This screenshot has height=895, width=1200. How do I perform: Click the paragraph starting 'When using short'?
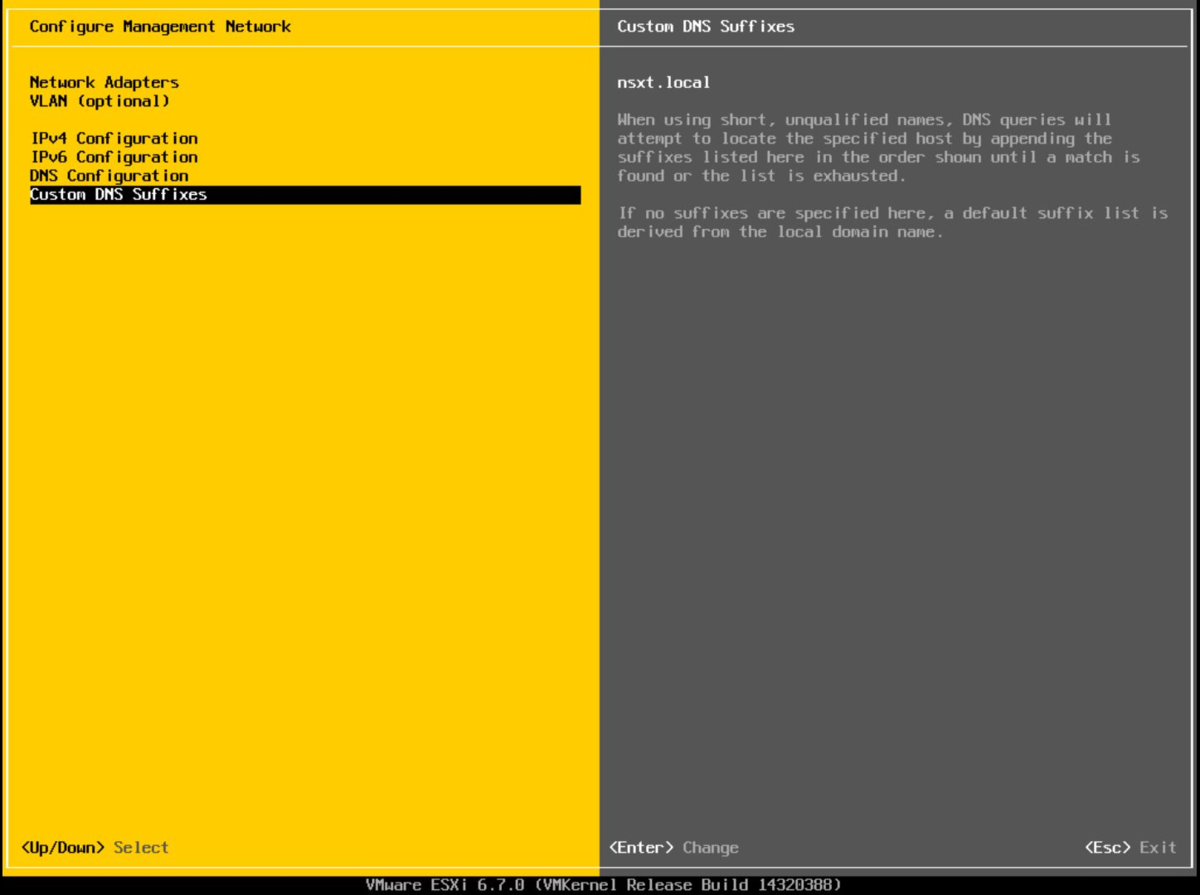pos(879,148)
